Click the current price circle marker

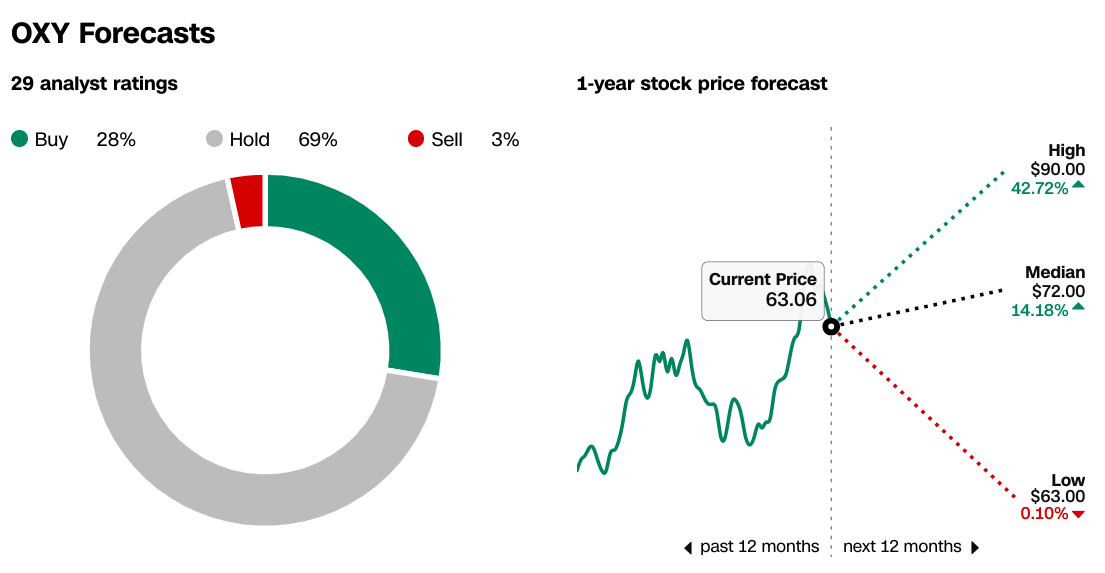click(x=831, y=326)
